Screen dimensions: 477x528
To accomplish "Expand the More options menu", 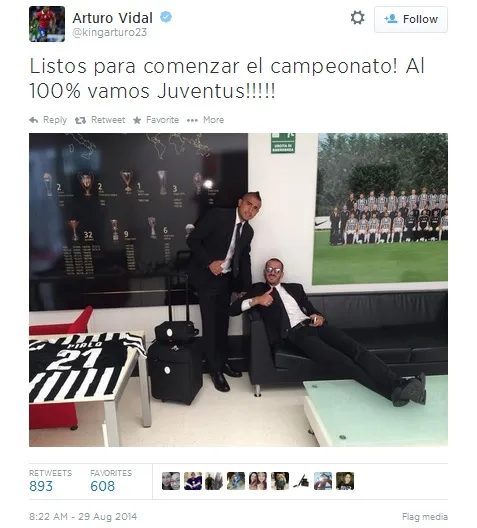I will click(205, 120).
